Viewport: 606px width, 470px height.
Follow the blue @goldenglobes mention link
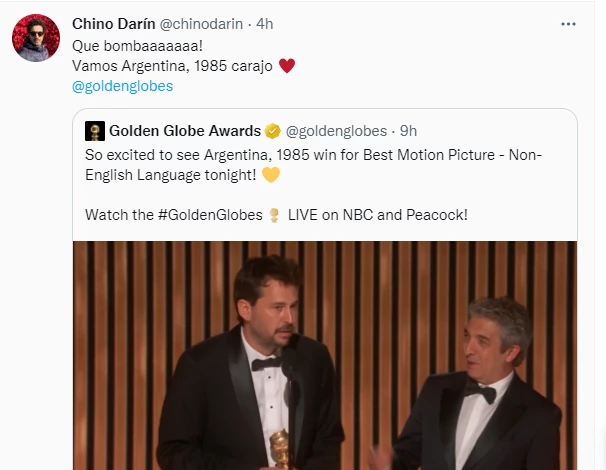tap(123, 86)
